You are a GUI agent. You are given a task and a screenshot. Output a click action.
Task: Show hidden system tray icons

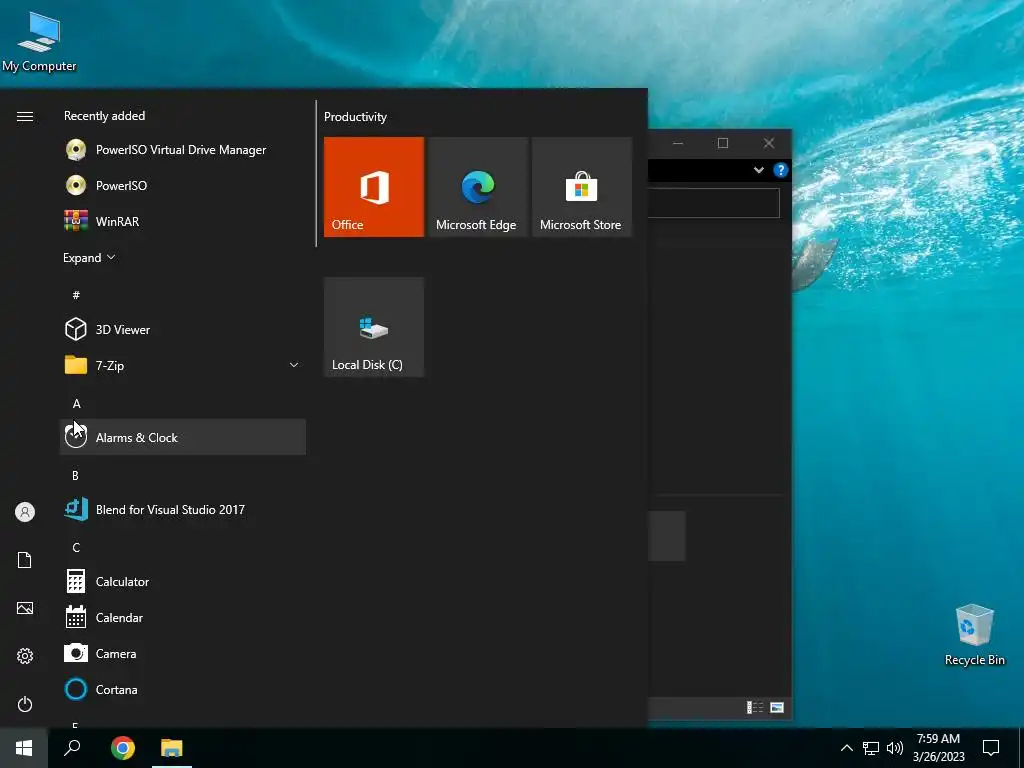pos(846,748)
